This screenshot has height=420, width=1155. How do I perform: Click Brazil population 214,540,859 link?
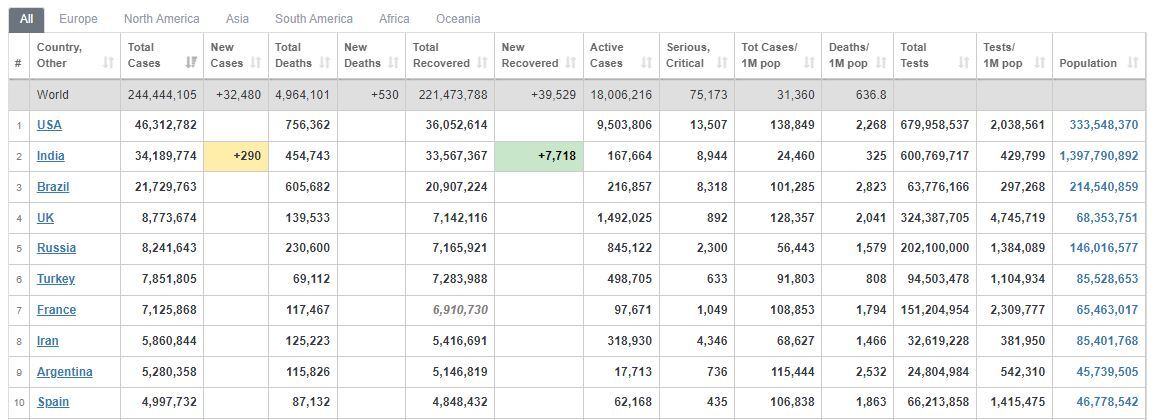tap(1103, 187)
